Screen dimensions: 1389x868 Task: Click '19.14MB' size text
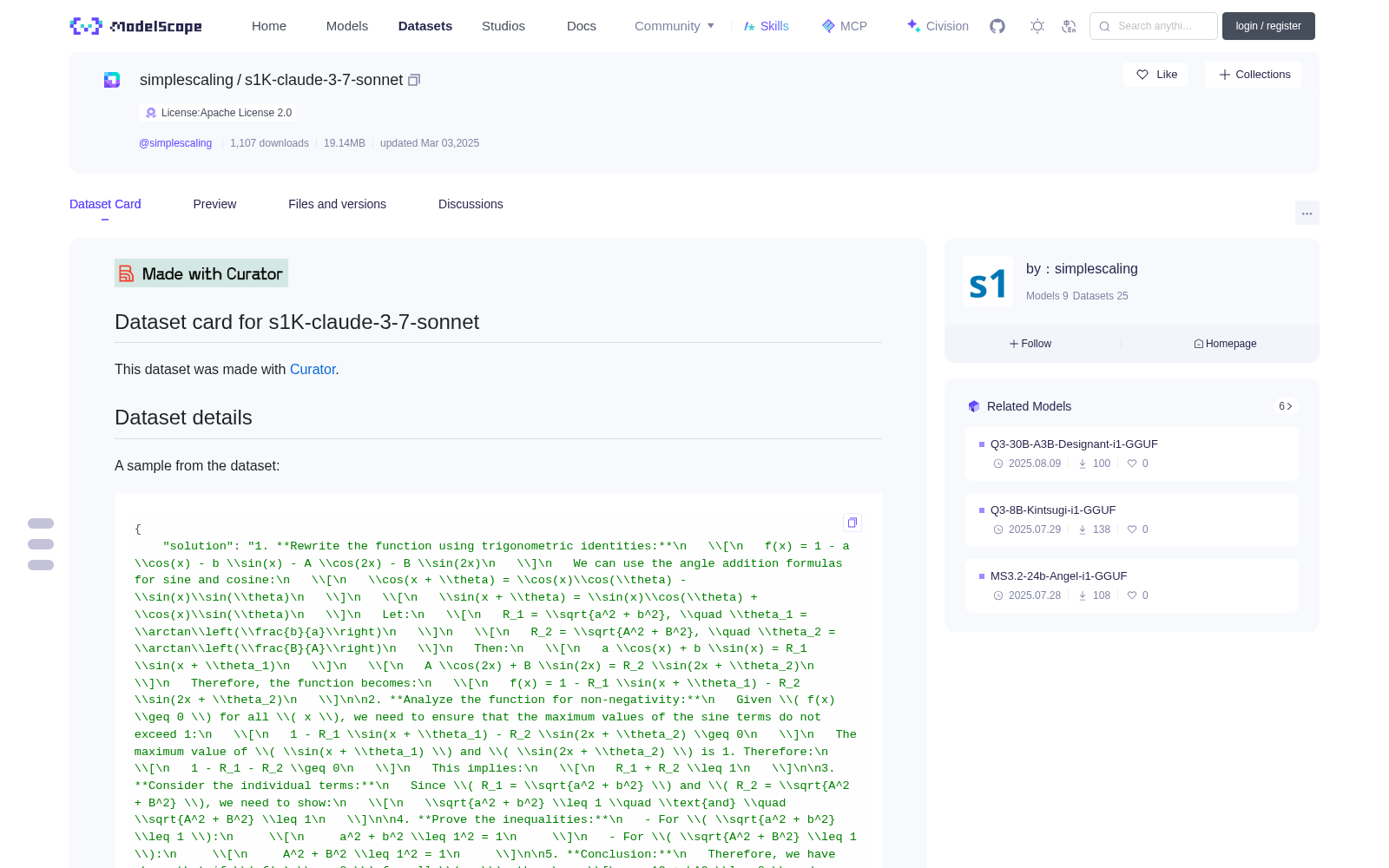point(345,143)
